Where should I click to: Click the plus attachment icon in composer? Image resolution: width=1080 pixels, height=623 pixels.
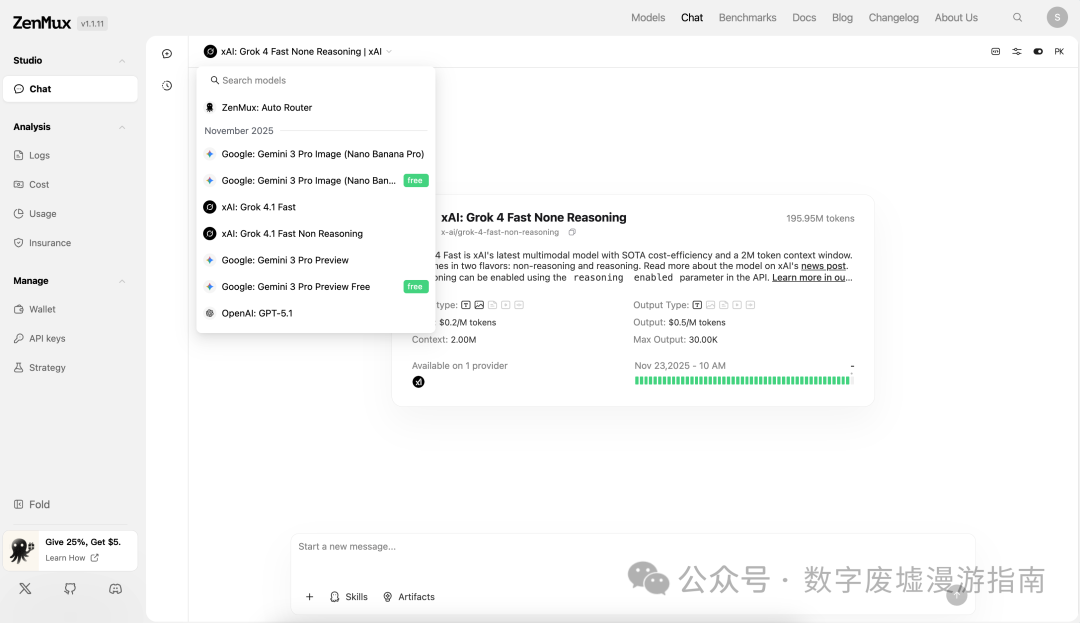point(309,597)
